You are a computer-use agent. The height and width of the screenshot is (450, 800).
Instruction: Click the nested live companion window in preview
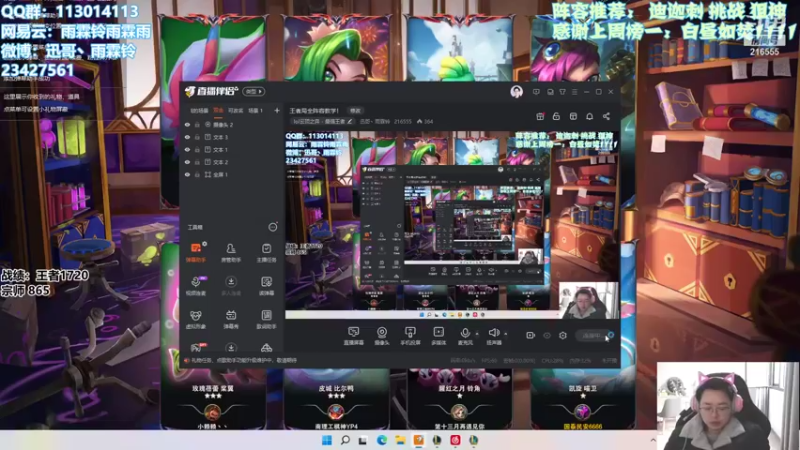tap(452, 223)
